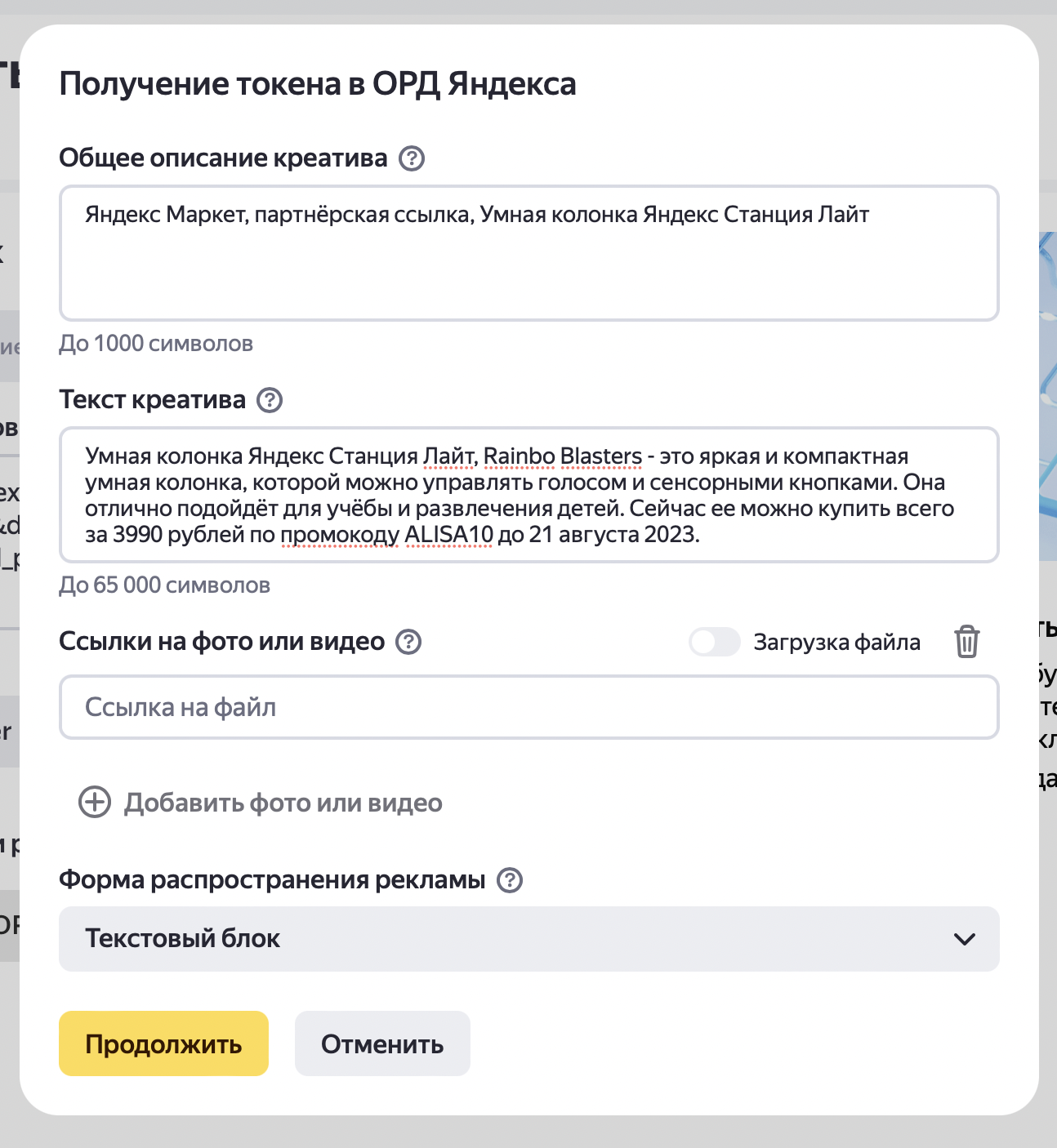The image size is (1057, 1148).
Task: Open help for Форма распространения рекламы
Action: click(x=510, y=880)
